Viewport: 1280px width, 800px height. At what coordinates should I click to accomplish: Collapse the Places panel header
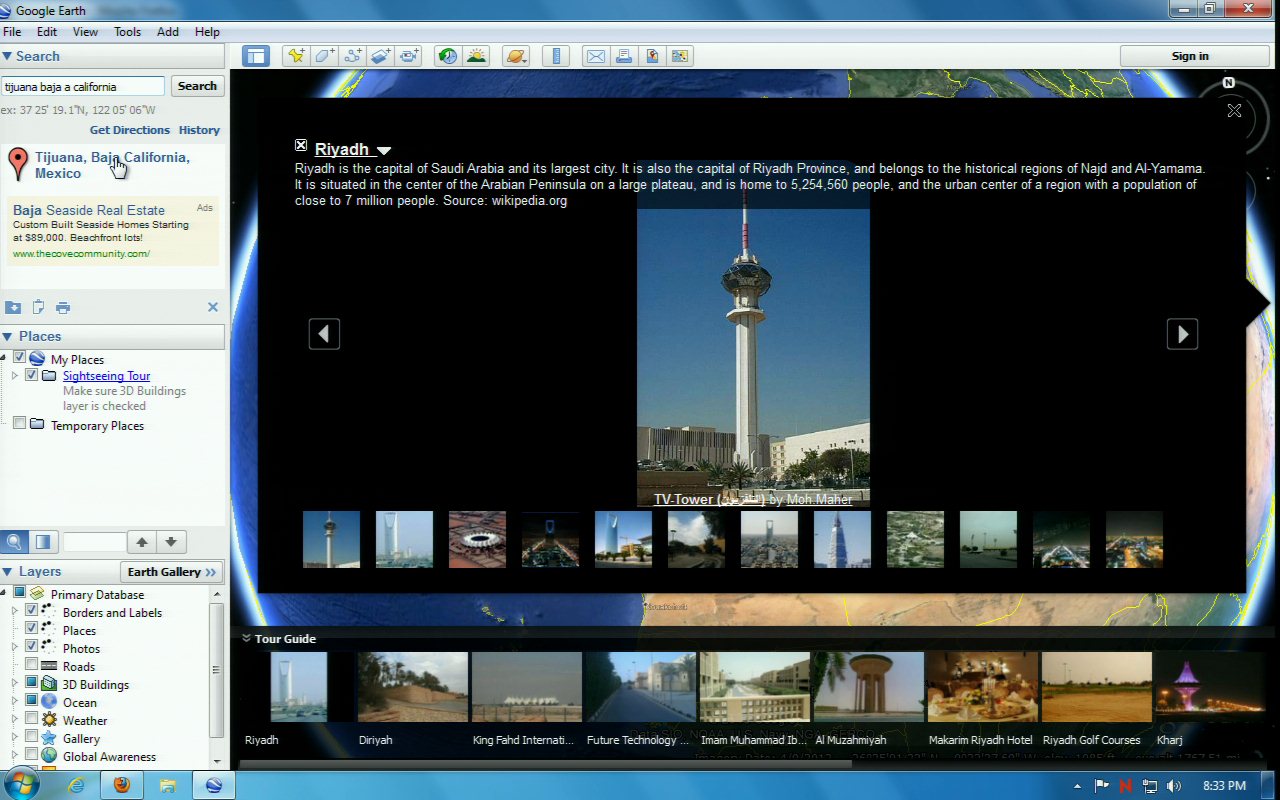(x=8, y=337)
